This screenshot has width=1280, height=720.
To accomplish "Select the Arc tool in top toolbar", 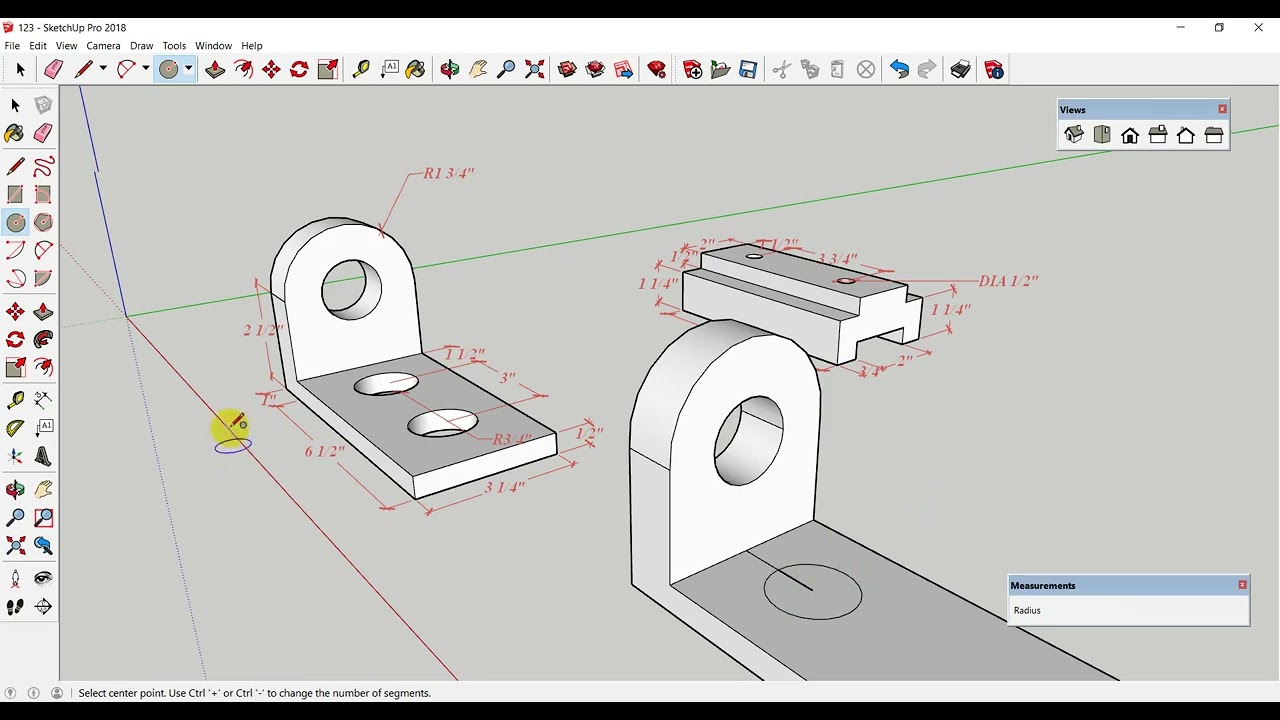I will pos(126,69).
